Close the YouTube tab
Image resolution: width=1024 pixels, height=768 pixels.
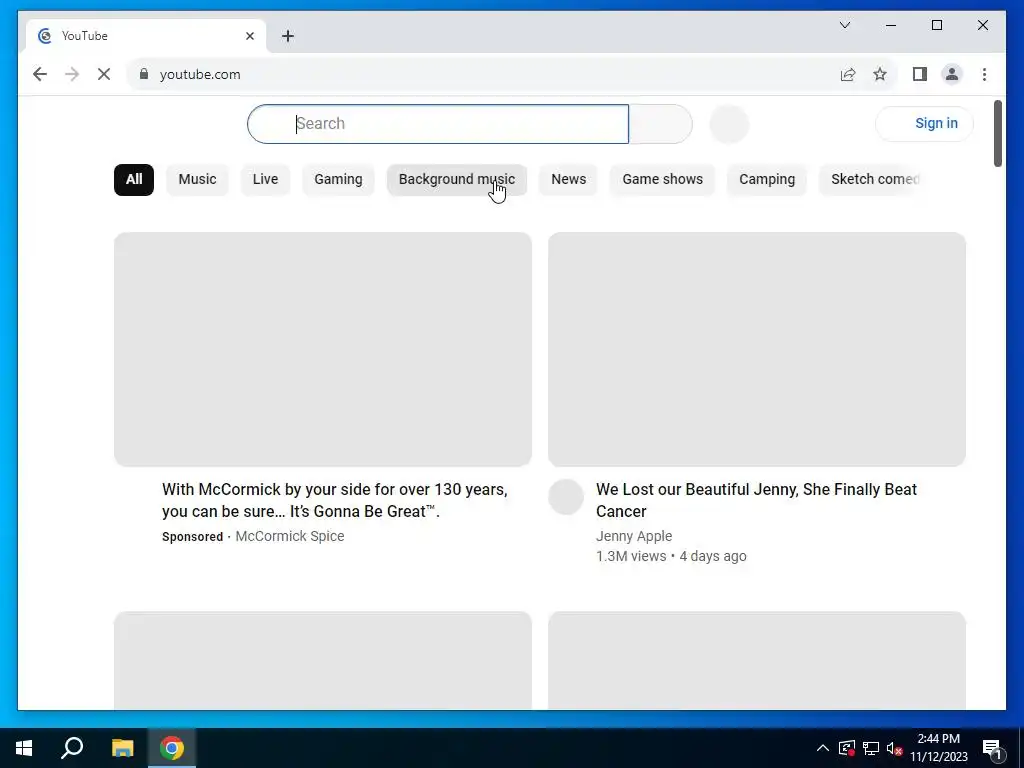(x=249, y=36)
